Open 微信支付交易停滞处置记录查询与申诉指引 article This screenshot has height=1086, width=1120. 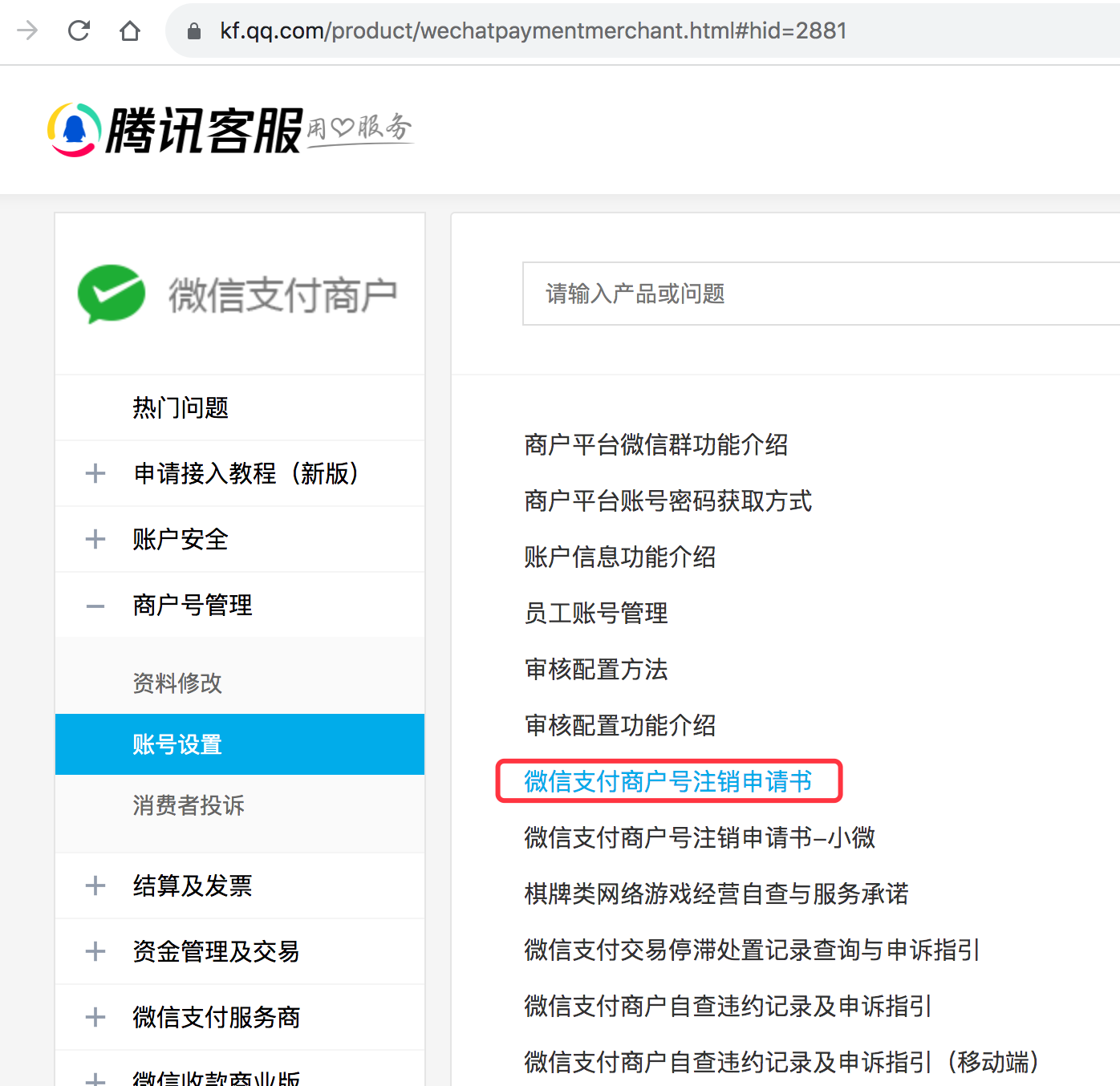[753, 950]
